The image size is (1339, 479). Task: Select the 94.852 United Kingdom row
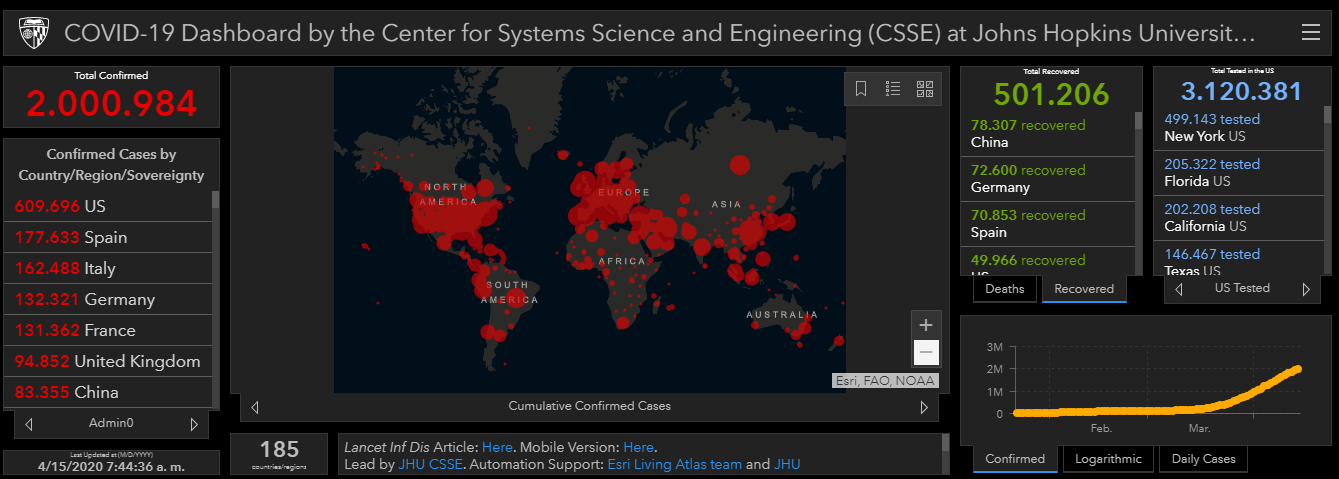point(108,361)
